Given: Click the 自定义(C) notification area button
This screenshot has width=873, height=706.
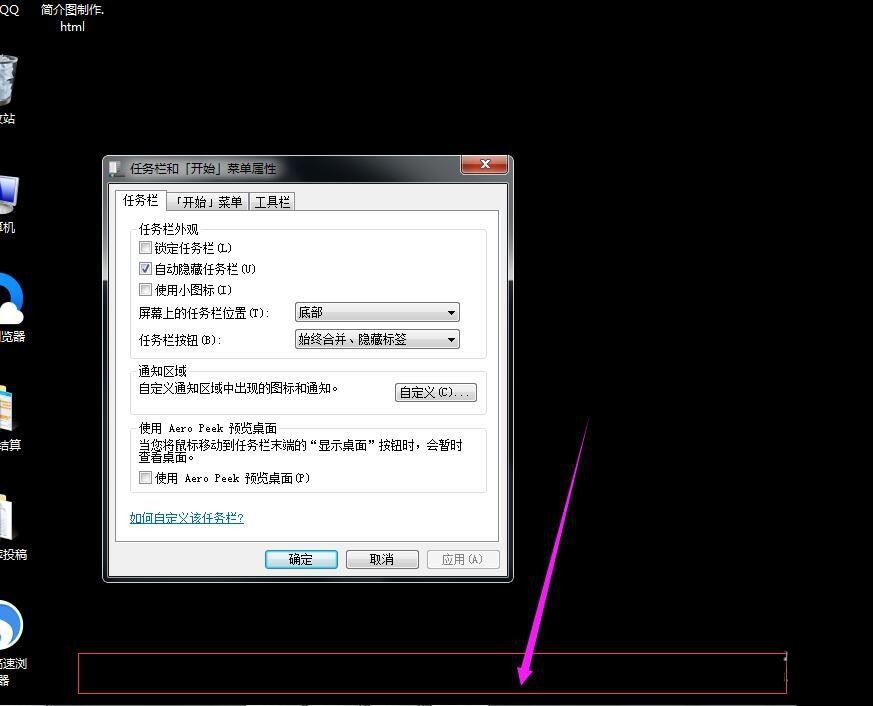Looking at the screenshot, I should click(x=435, y=392).
